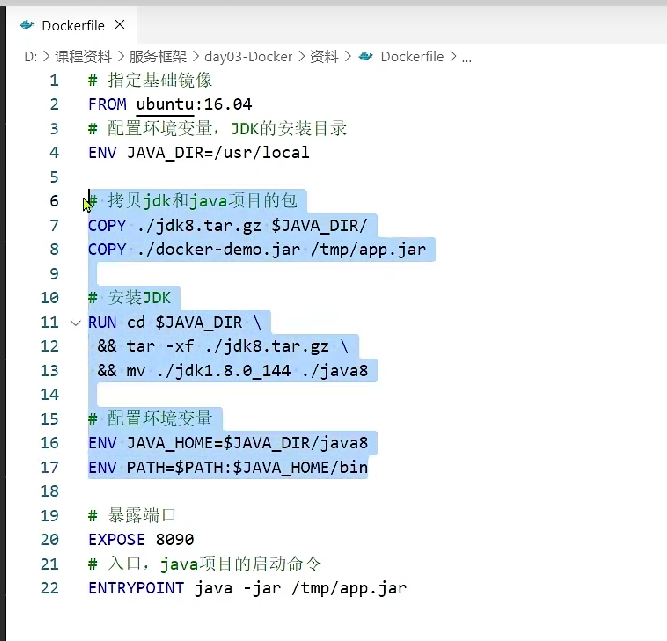Click 'ubuntu:16.04' image name
This screenshot has width=667, height=641.
pos(194,104)
